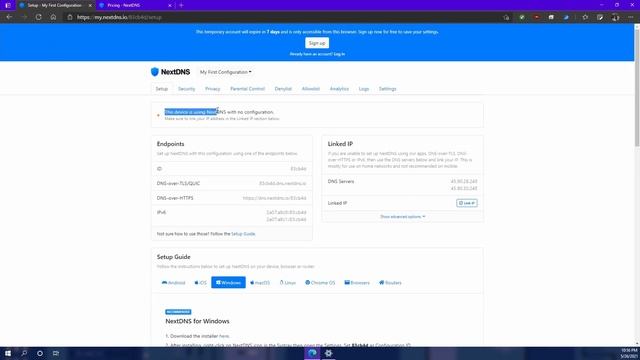Close the Pricing - NextDNS tab

[170, 5]
